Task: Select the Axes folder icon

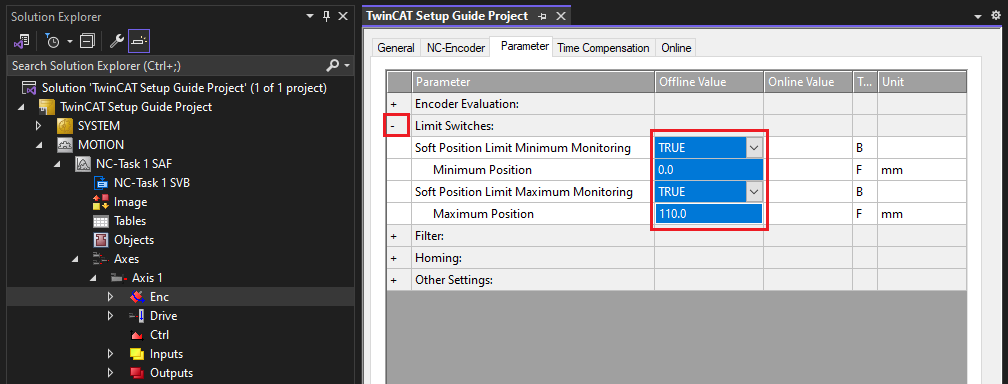Action: 100,259
